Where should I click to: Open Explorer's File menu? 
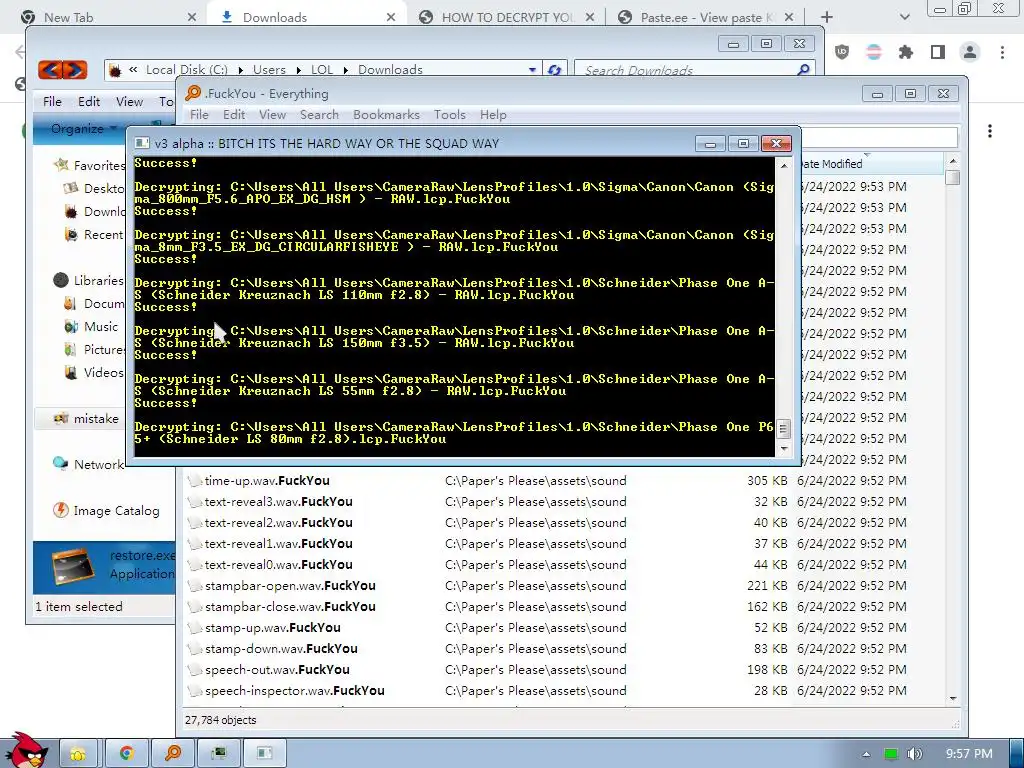(52, 102)
